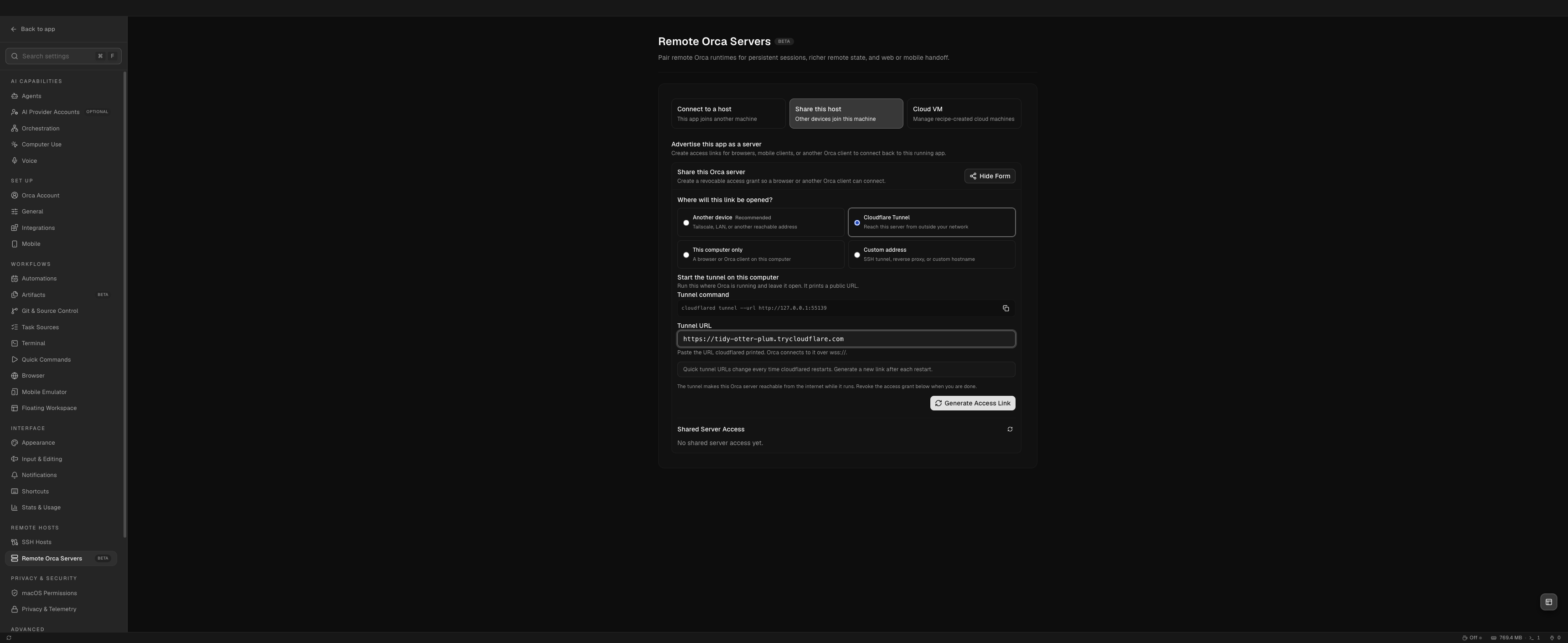
Task: Refresh Shared Server Access list
Action: [1010, 429]
